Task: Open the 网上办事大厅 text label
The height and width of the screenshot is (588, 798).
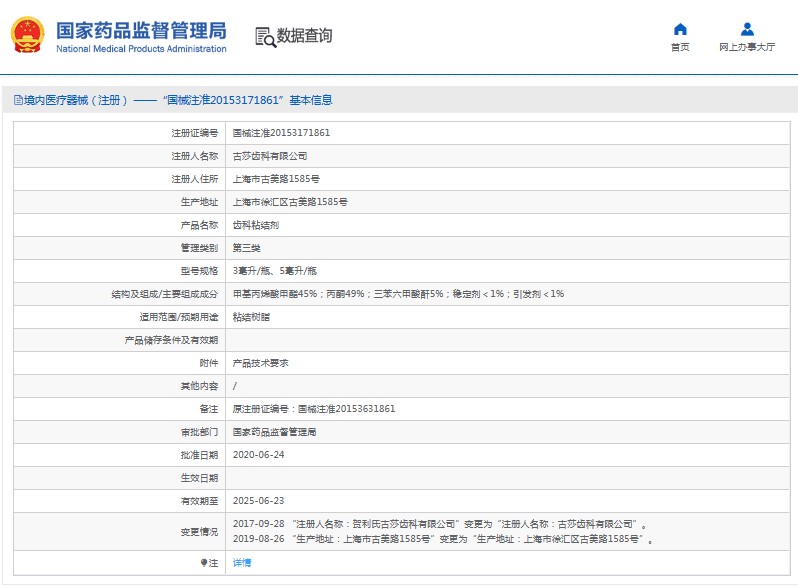Action: pyautogui.click(x=746, y=47)
